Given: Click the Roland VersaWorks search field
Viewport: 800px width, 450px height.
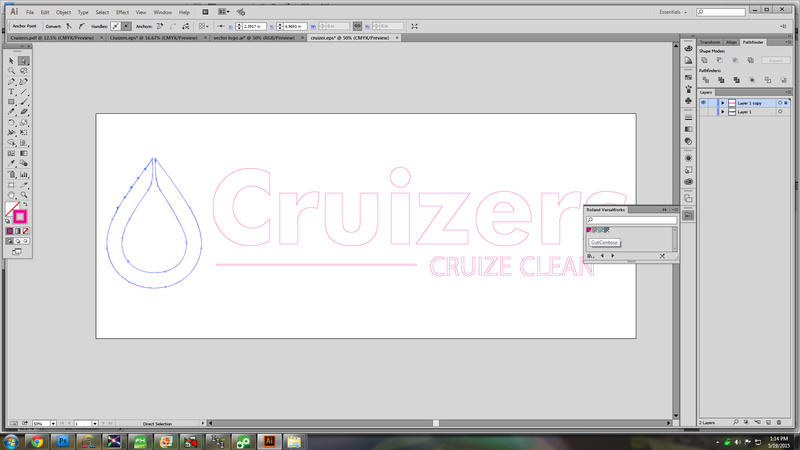Looking at the screenshot, I should pos(631,220).
